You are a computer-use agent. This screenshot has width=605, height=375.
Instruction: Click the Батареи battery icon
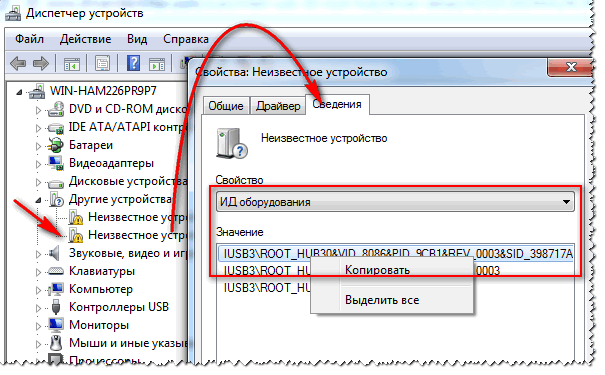point(56,145)
